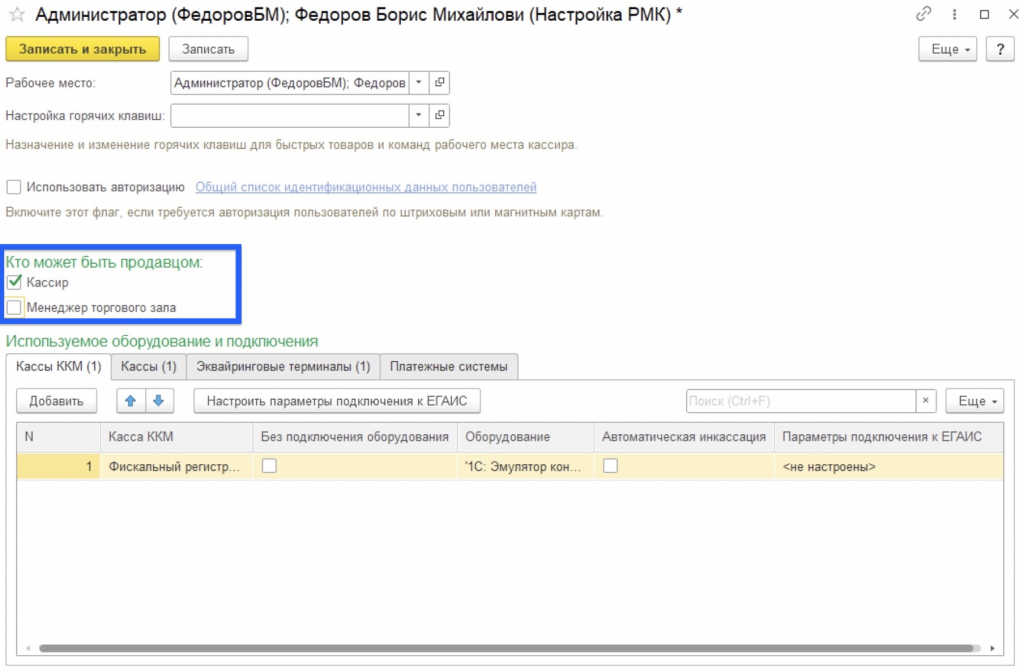Move row down with blue arrow
Screen dimensions: 1024x672
(159, 401)
